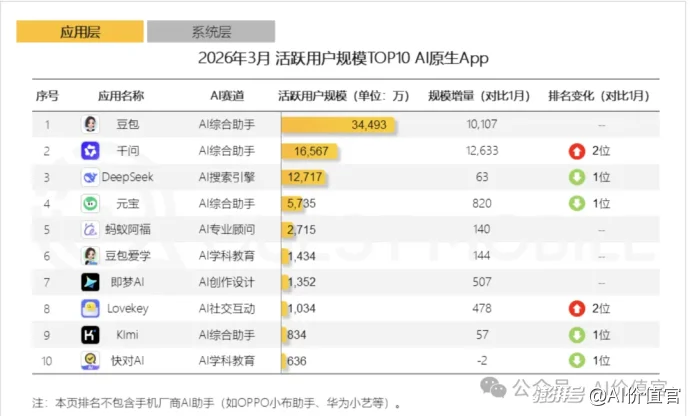Viewport: 690px width, 416px height.
Task: Click the increment value 820
Action: [482, 203]
